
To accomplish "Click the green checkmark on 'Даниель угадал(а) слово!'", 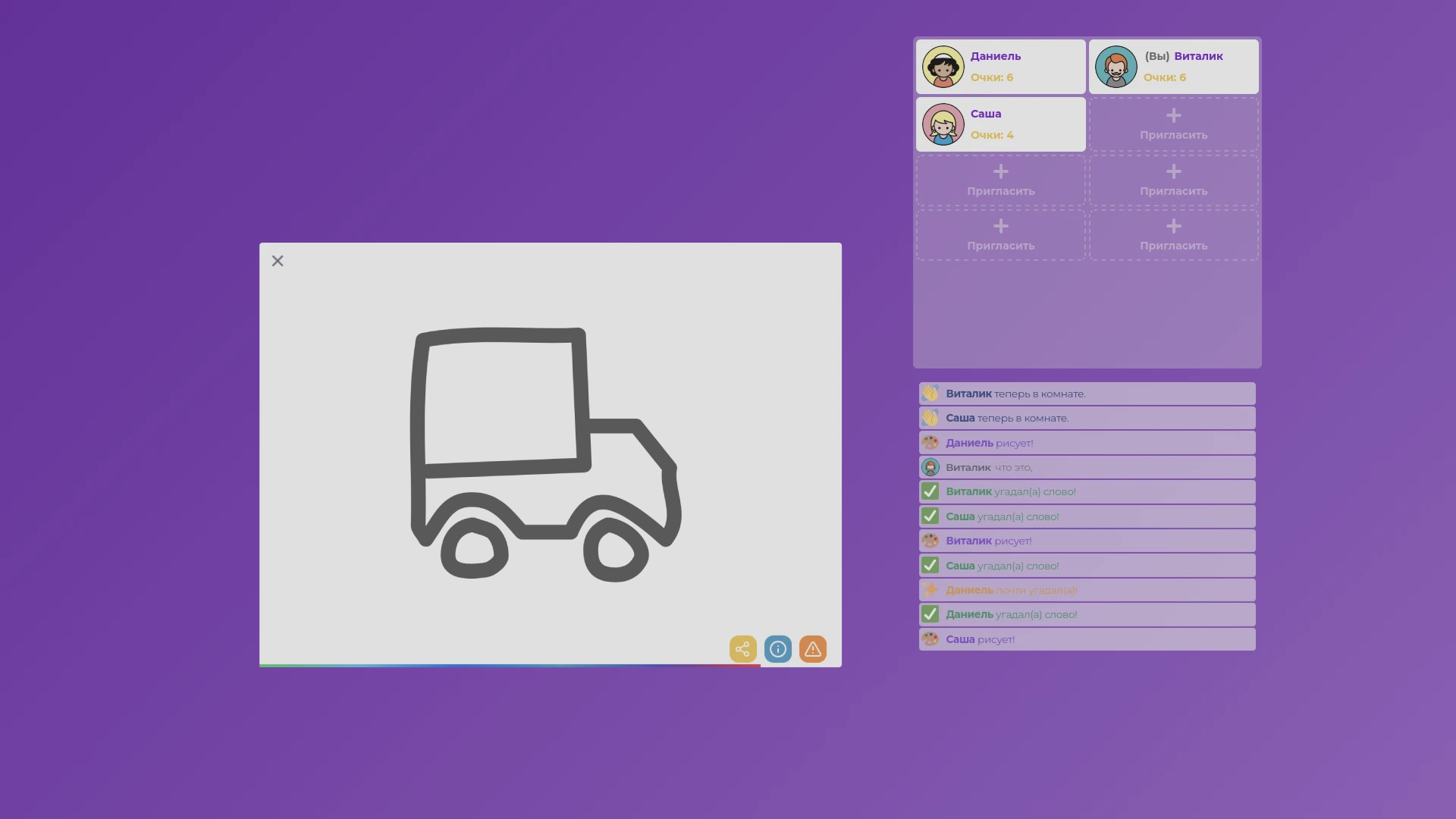I will point(930,614).
